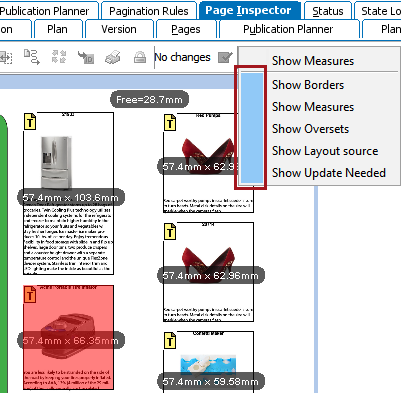
Task: Switch to the Status tab
Action: tap(328, 11)
